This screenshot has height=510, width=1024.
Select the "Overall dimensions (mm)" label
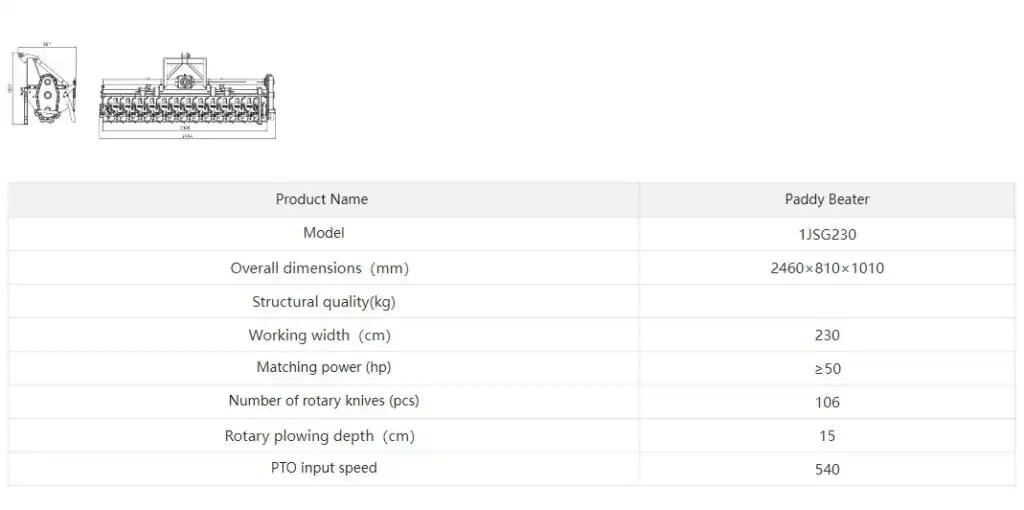(319, 268)
